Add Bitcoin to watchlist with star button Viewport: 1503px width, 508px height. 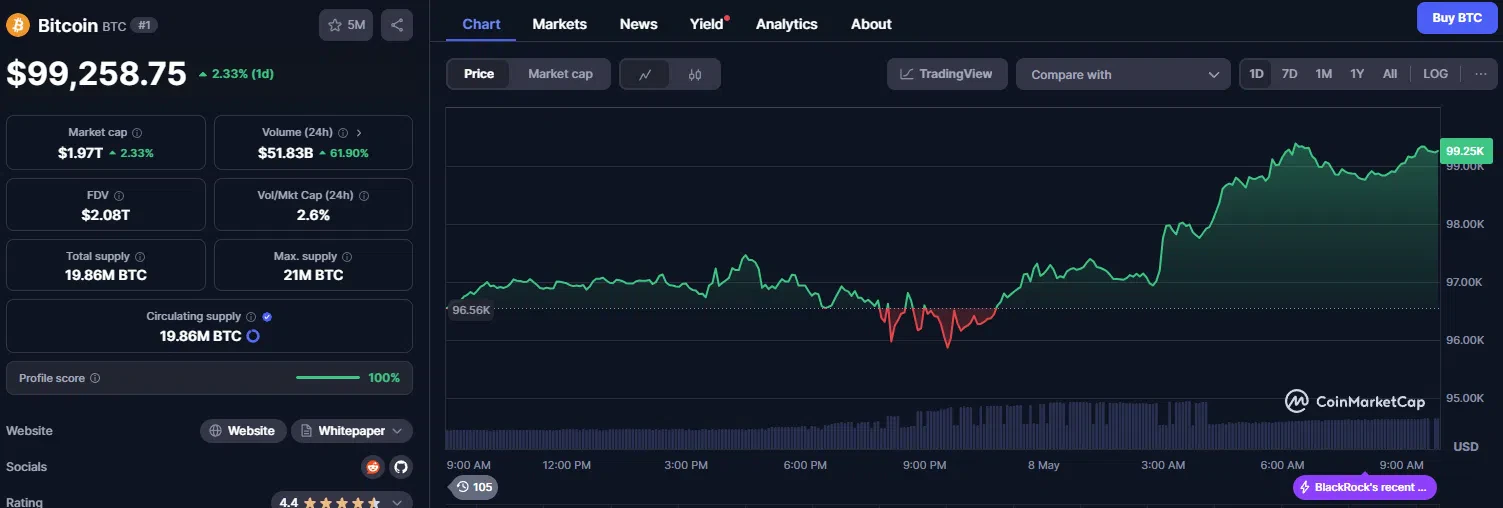(x=346, y=25)
